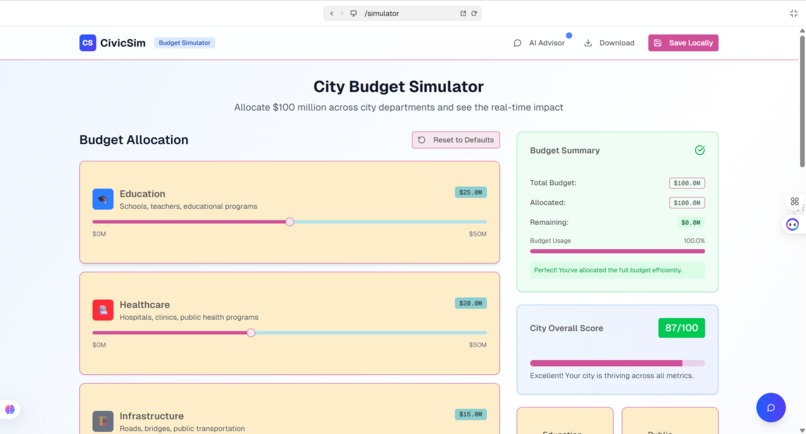Click the Reset to Defaults circular arrow icon
Screen dimensions: 806x434
click(x=422, y=140)
